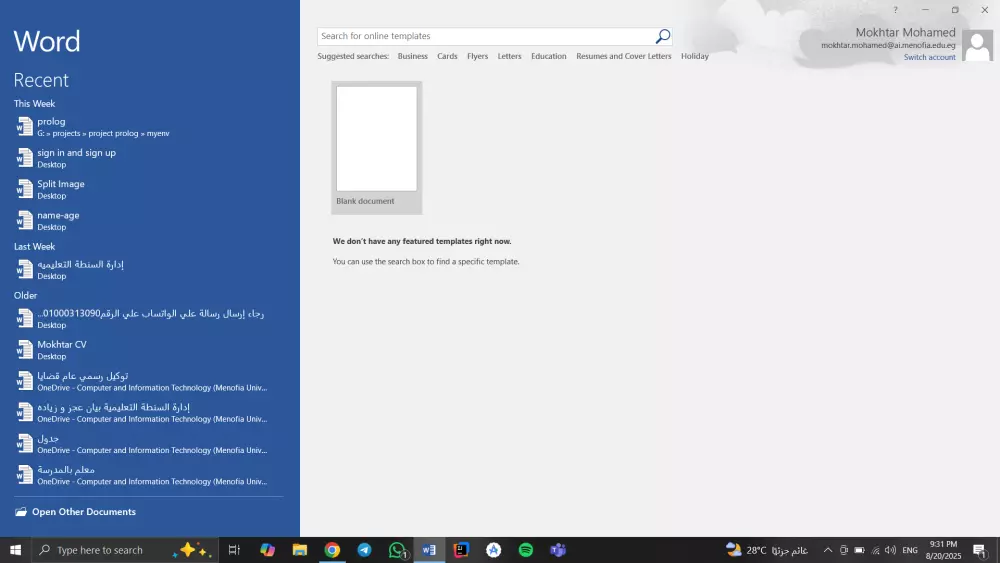Open the معلم بالمدرسة document
Screen dimensions: 1000x563
[149, 475]
